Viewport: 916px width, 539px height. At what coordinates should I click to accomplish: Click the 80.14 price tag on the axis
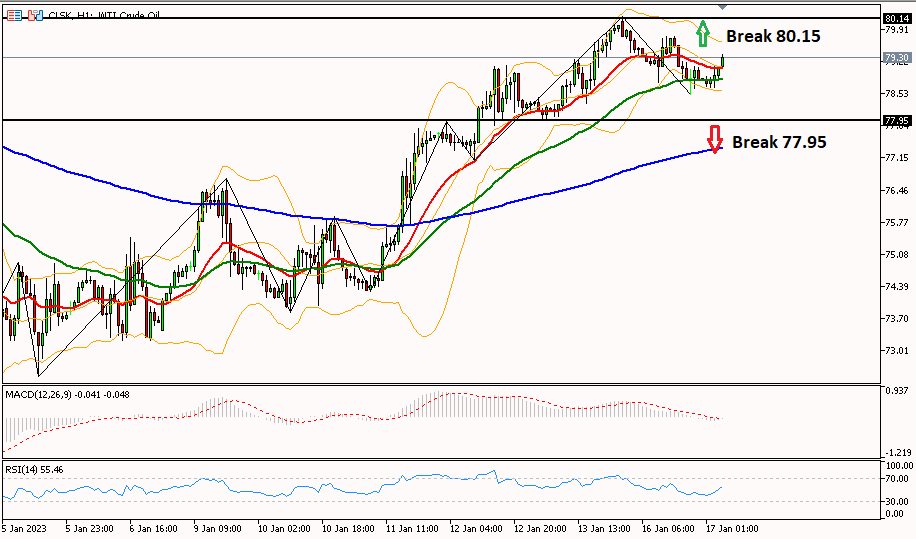[896, 18]
